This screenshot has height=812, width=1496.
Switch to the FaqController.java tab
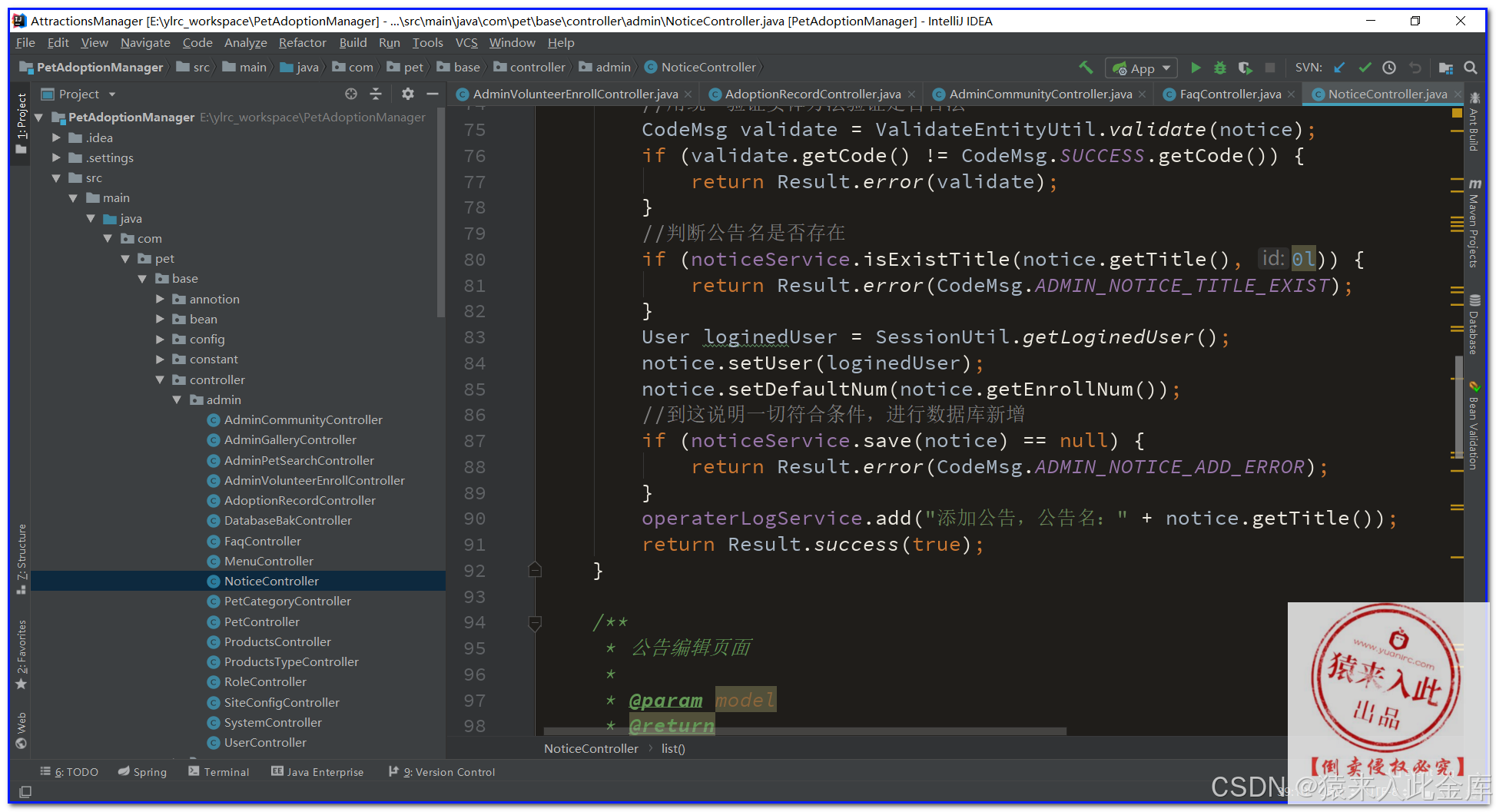[1230, 94]
